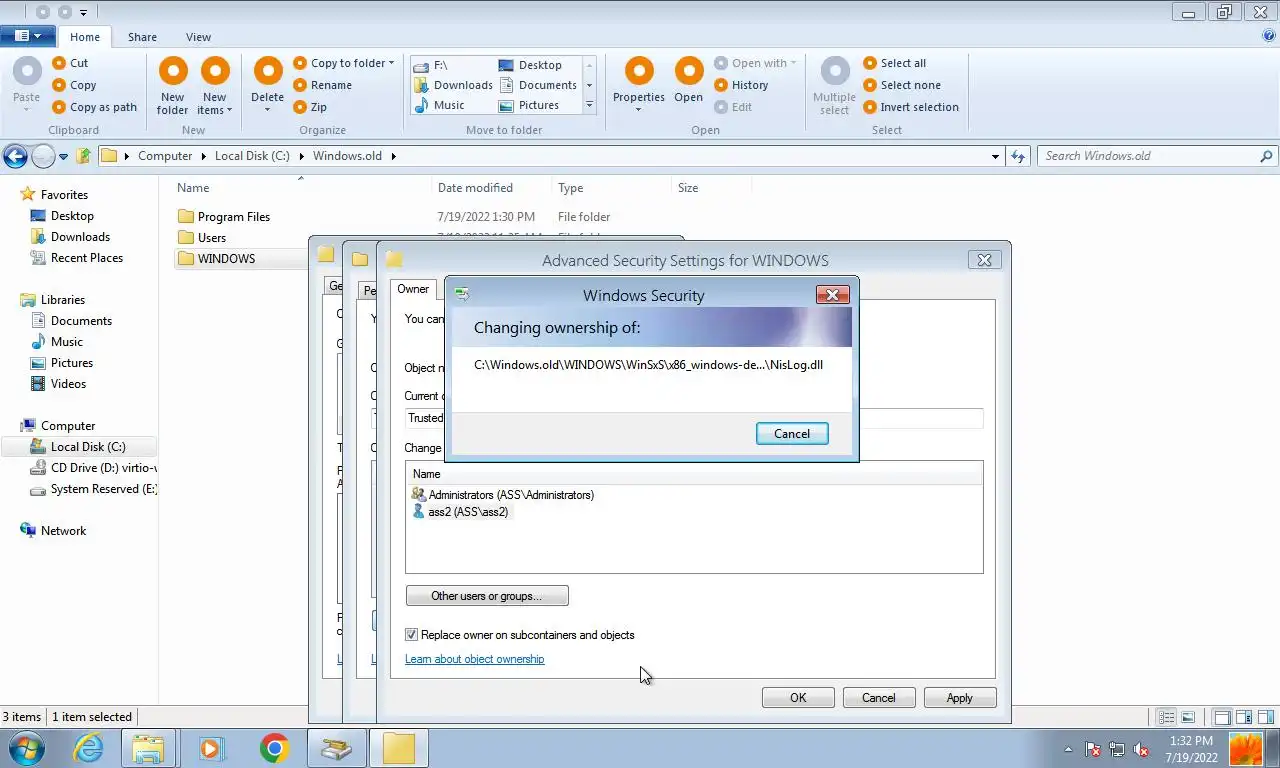
Task: Click the History ribbon command
Action: (741, 85)
